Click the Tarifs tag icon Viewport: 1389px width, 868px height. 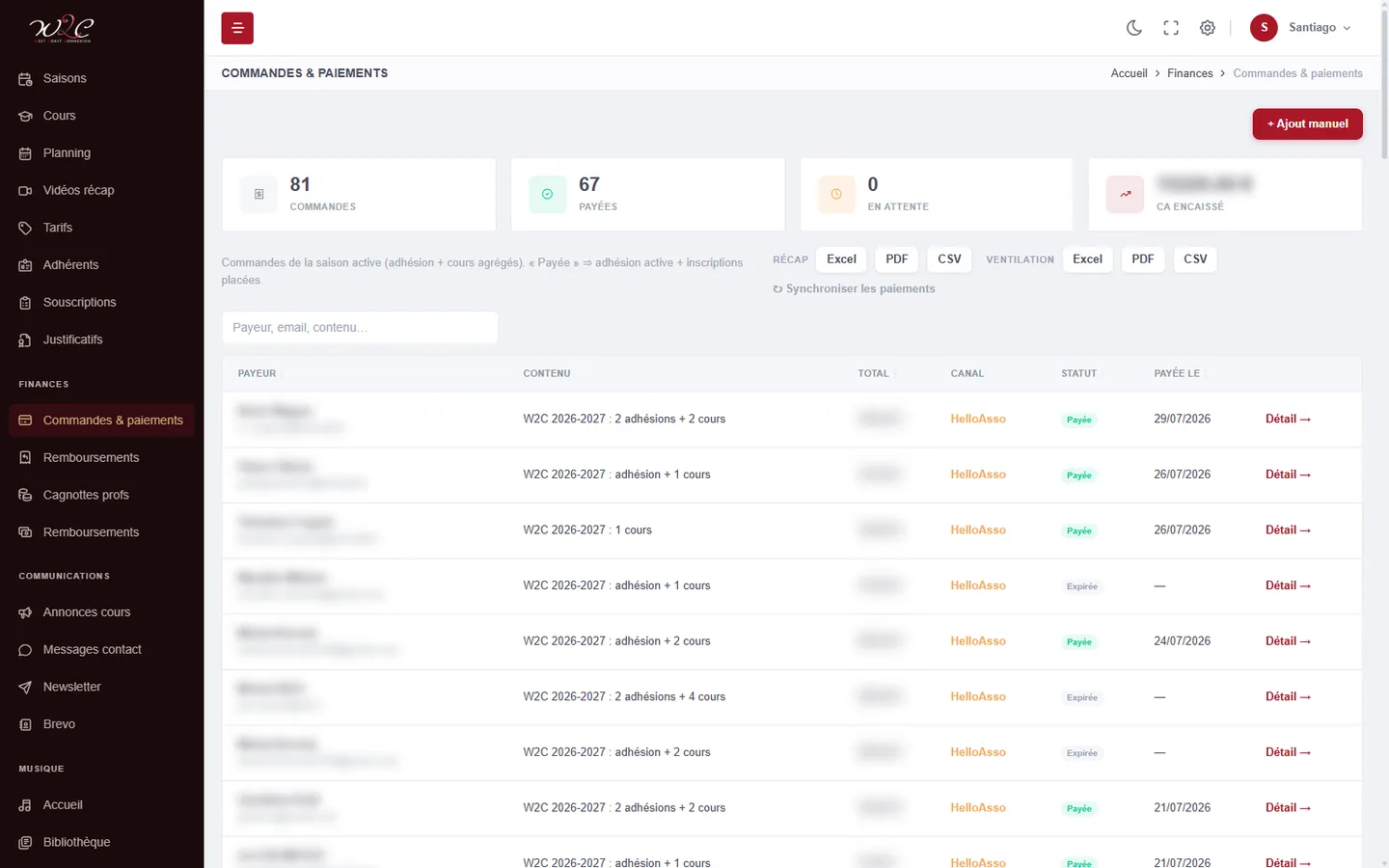point(25,228)
